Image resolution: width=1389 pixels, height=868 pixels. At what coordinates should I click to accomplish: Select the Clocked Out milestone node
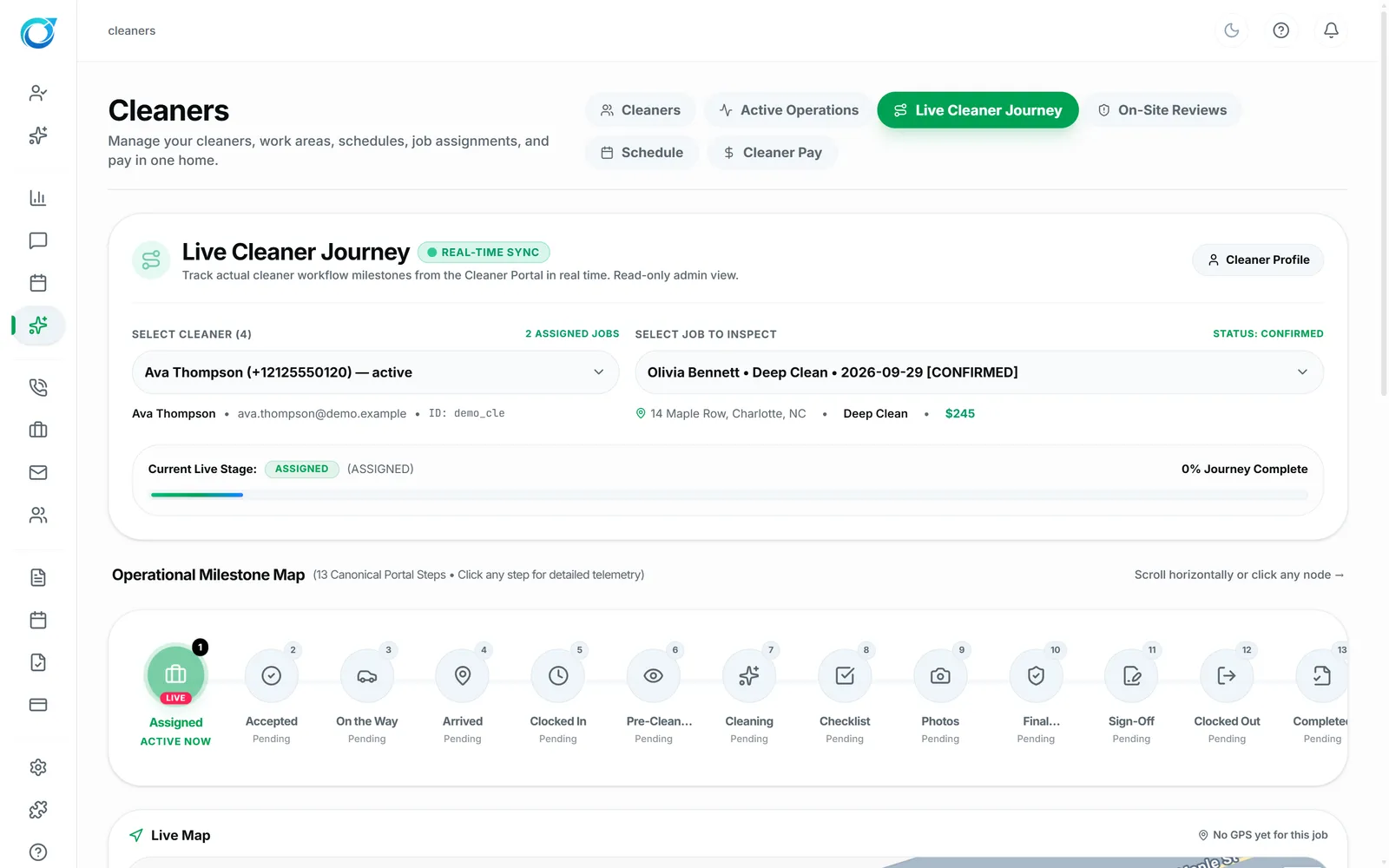[1227, 675]
